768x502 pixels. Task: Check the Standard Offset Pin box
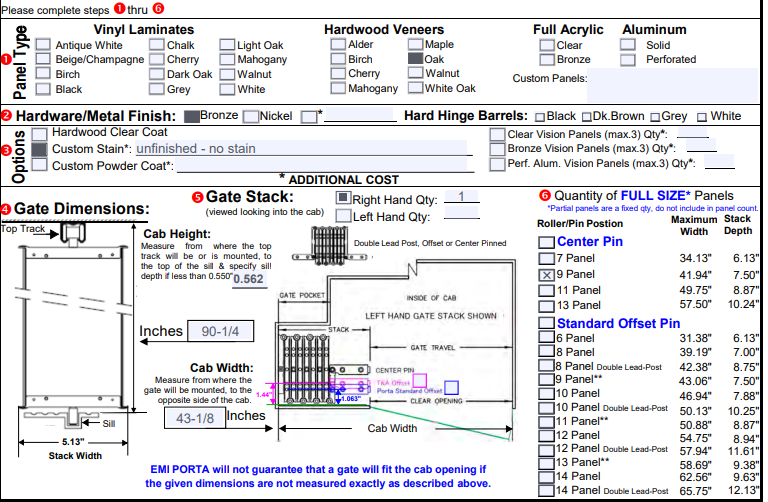(546, 323)
